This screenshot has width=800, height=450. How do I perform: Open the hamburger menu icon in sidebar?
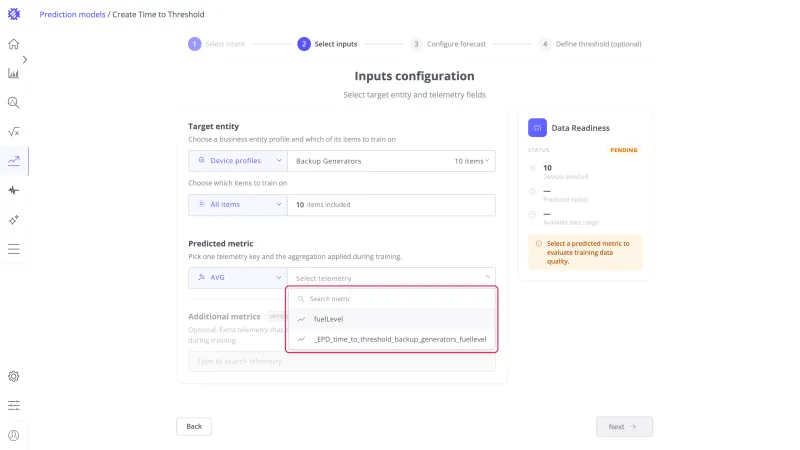coord(14,249)
